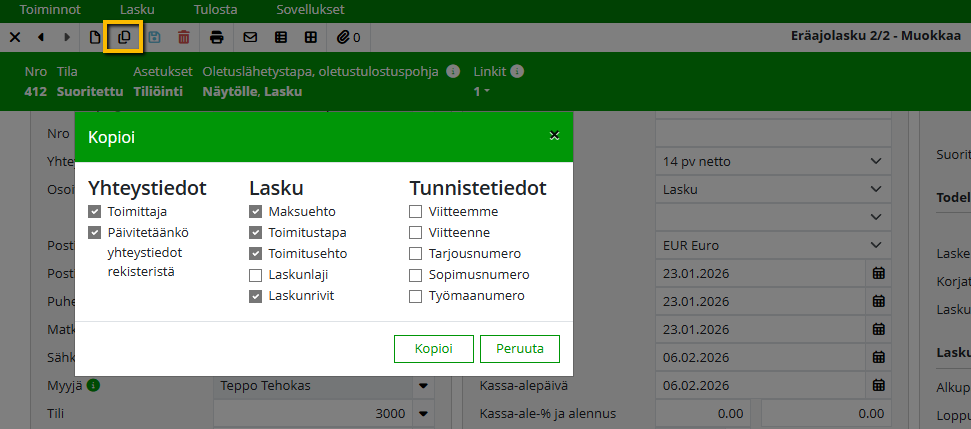Click the calendar icon beside Kassa-alepäivä

(x=878, y=384)
